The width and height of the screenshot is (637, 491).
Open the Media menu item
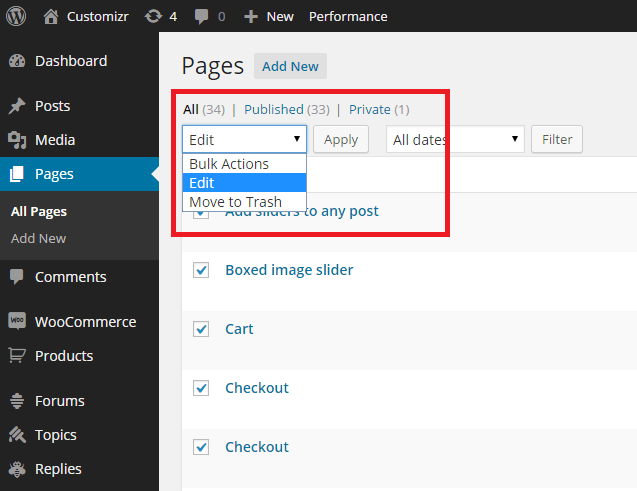coord(55,140)
